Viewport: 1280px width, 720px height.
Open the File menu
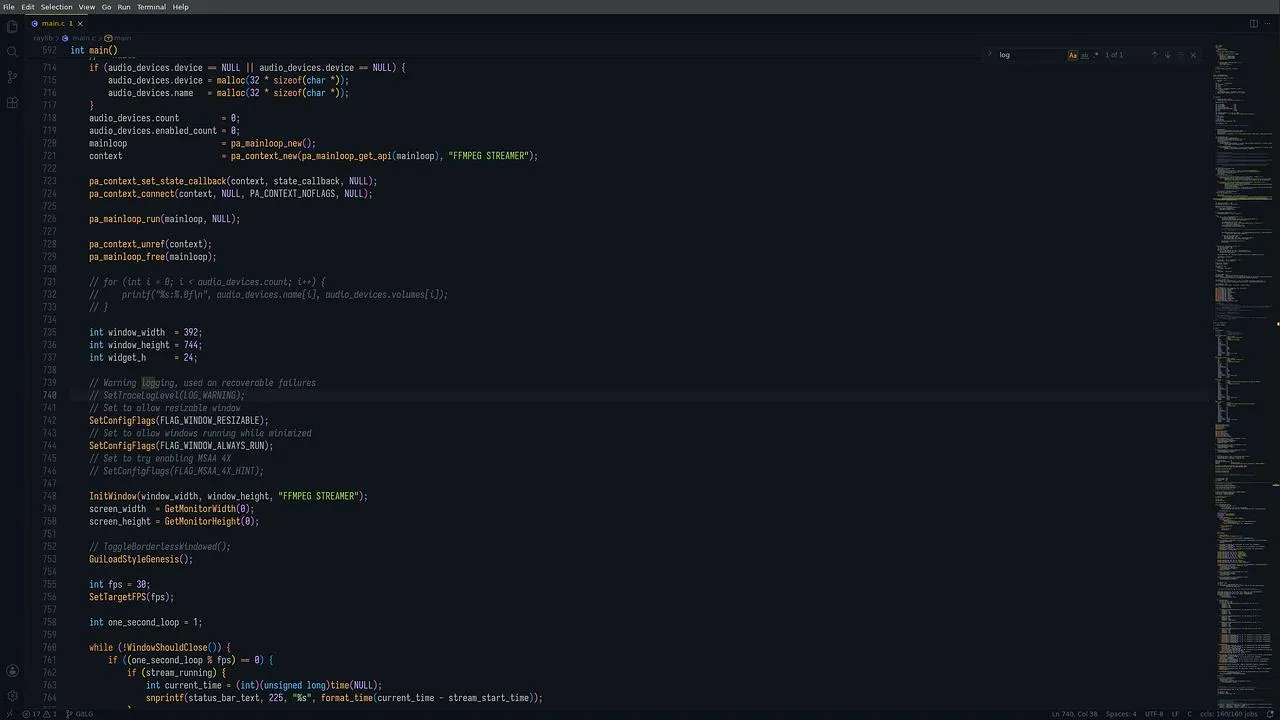click(9, 7)
